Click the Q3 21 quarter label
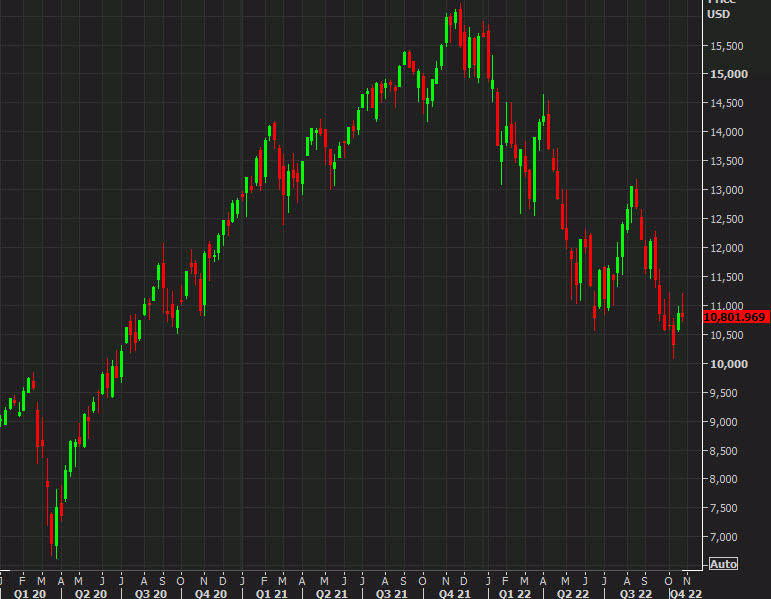771x599 pixels. tap(391, 594)
